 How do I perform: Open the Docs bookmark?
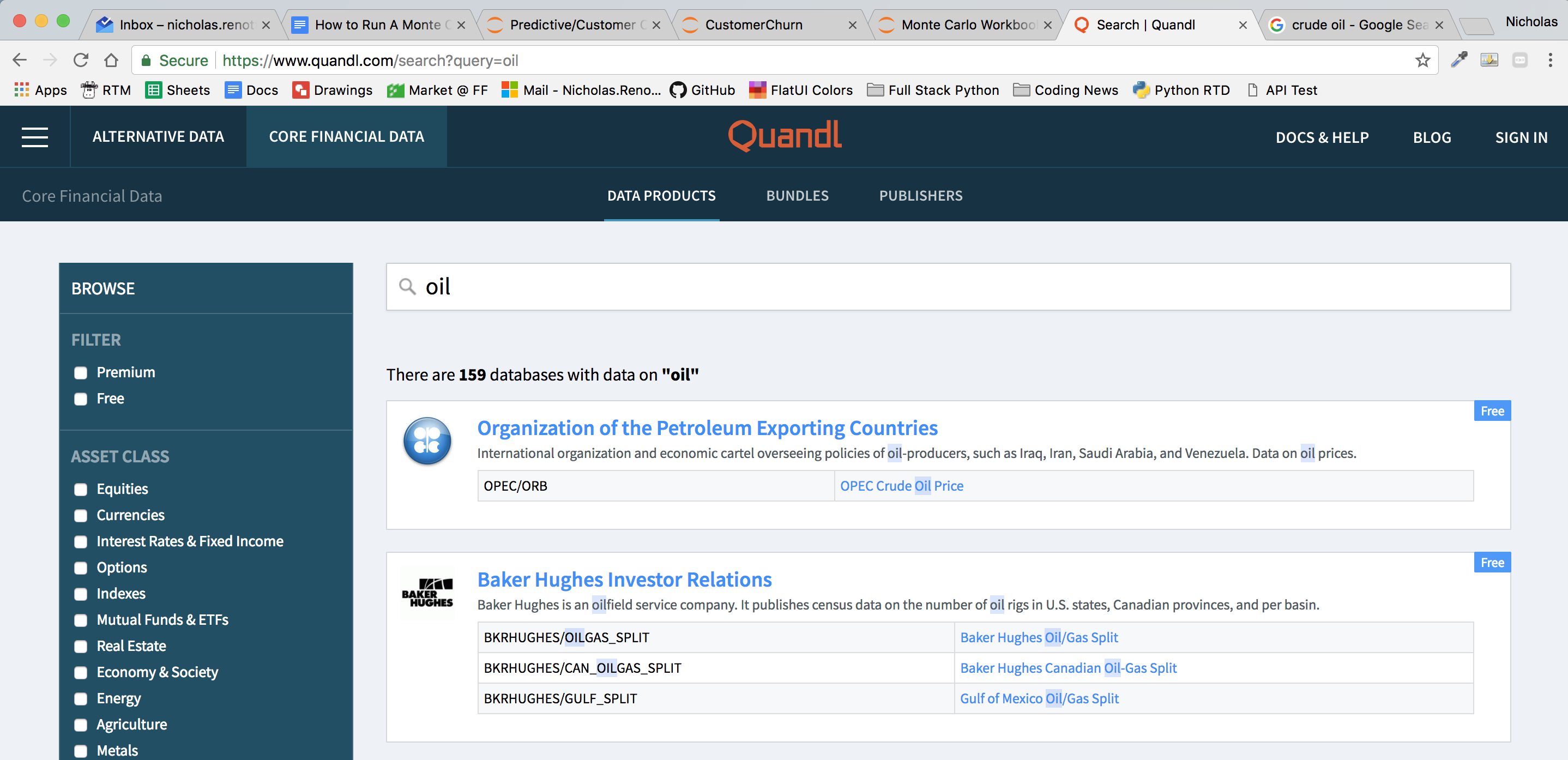click(x=251, y=90)
